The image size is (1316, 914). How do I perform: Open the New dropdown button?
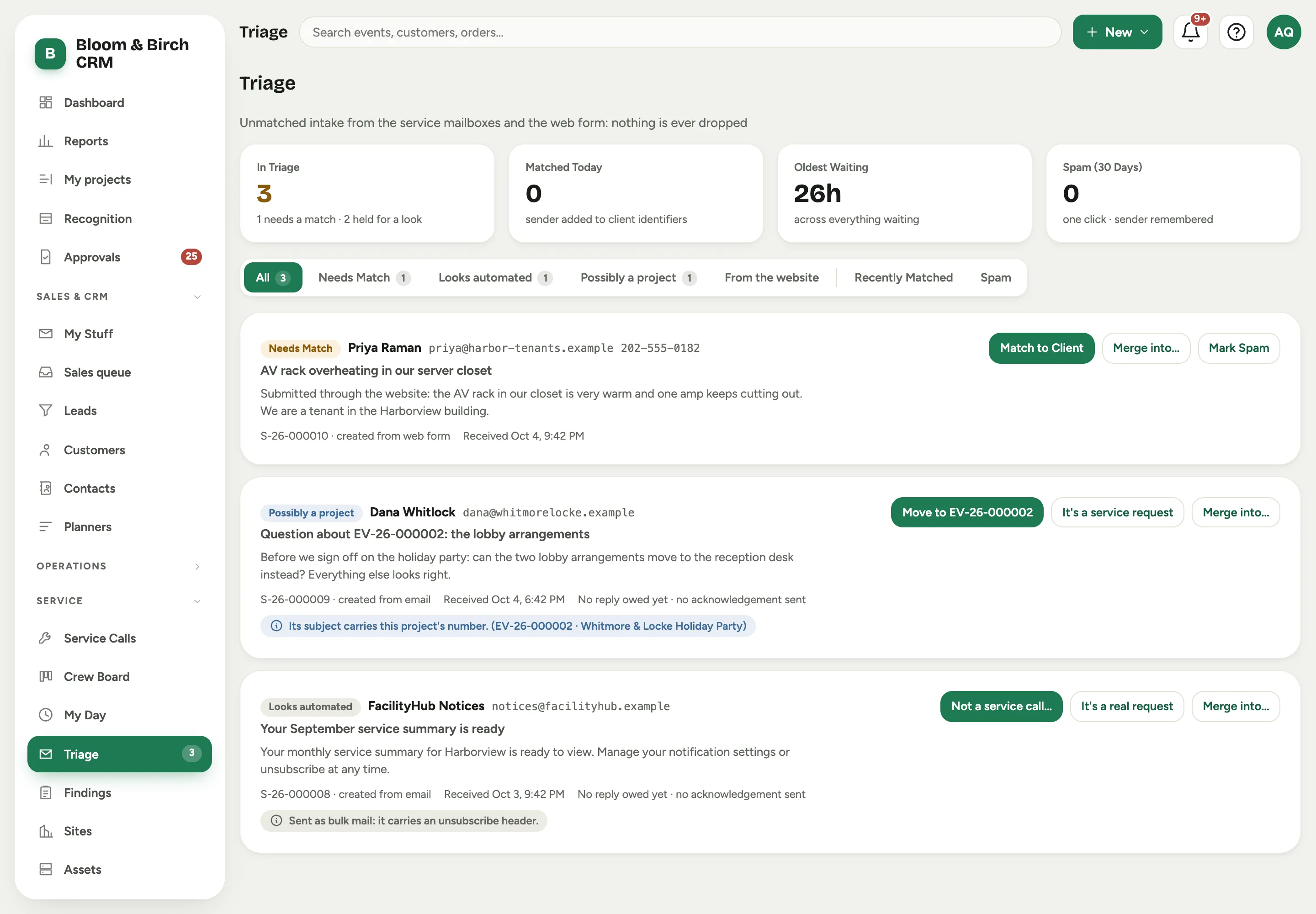(x=1117, y=32)
